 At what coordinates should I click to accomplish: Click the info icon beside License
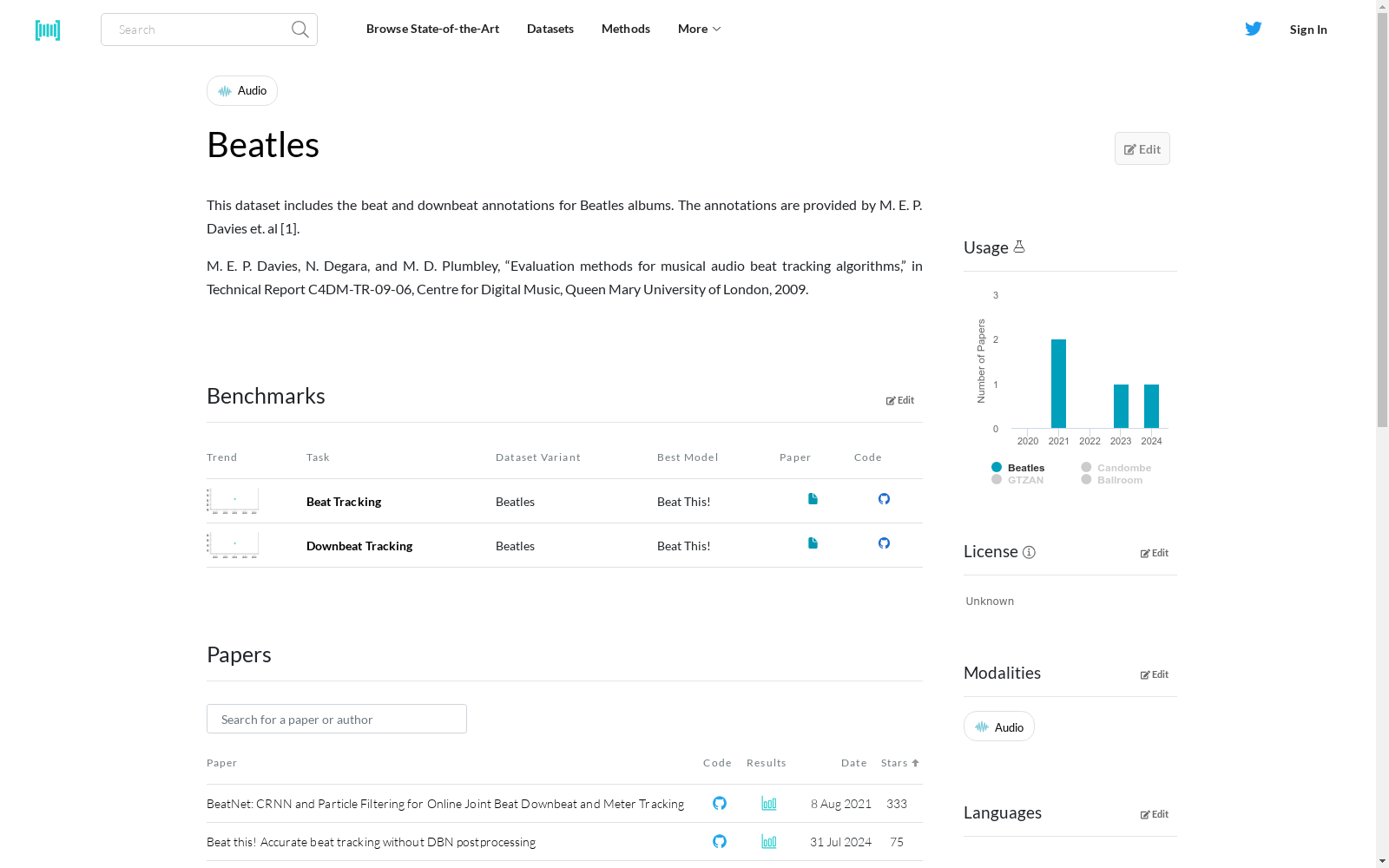1029,553
